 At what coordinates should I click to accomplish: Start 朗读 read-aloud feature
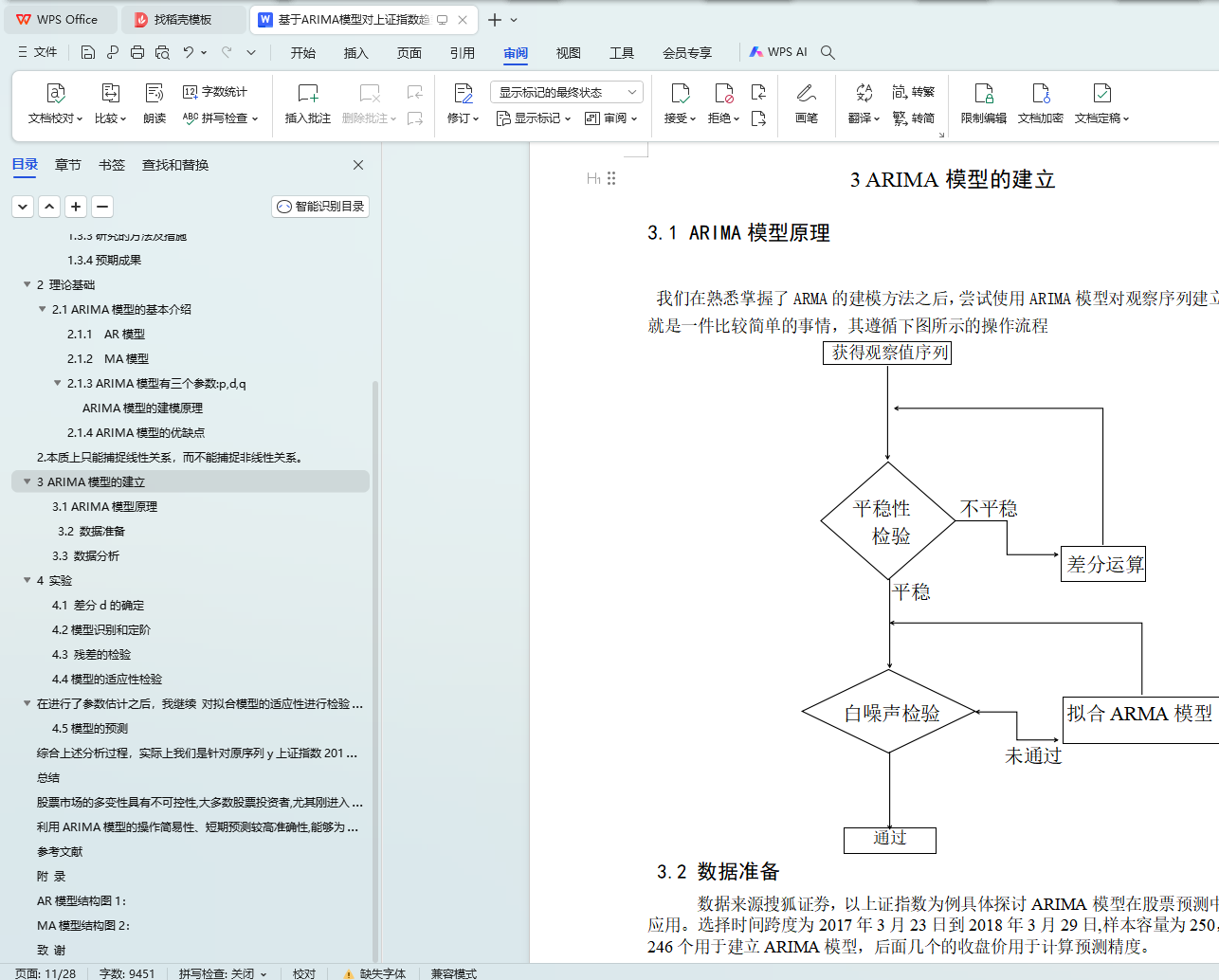[155, 104]
